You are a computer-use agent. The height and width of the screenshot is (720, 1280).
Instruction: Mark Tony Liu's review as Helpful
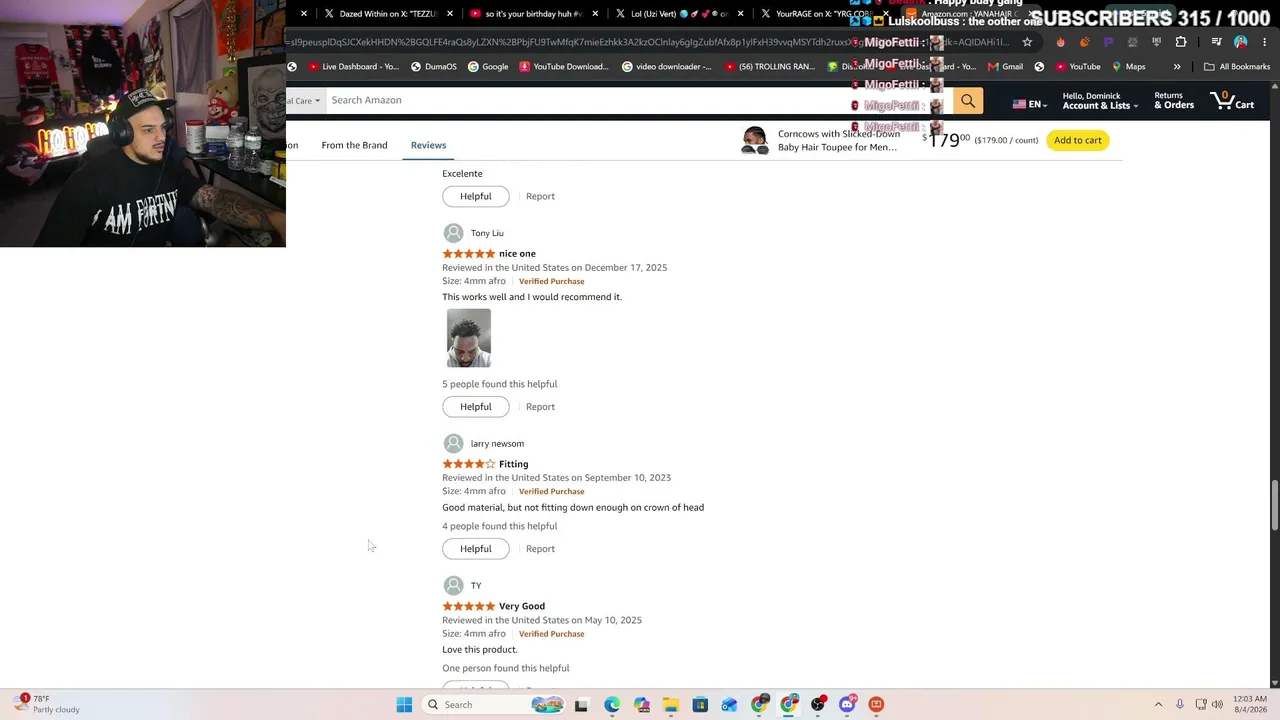tap(476, 407)
